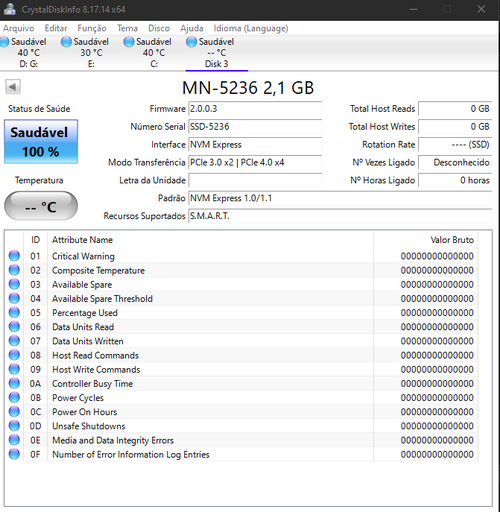Viewport: 500px width, 512px height.
Task: Open the Idioma (Language) menu
Action: 251,28
